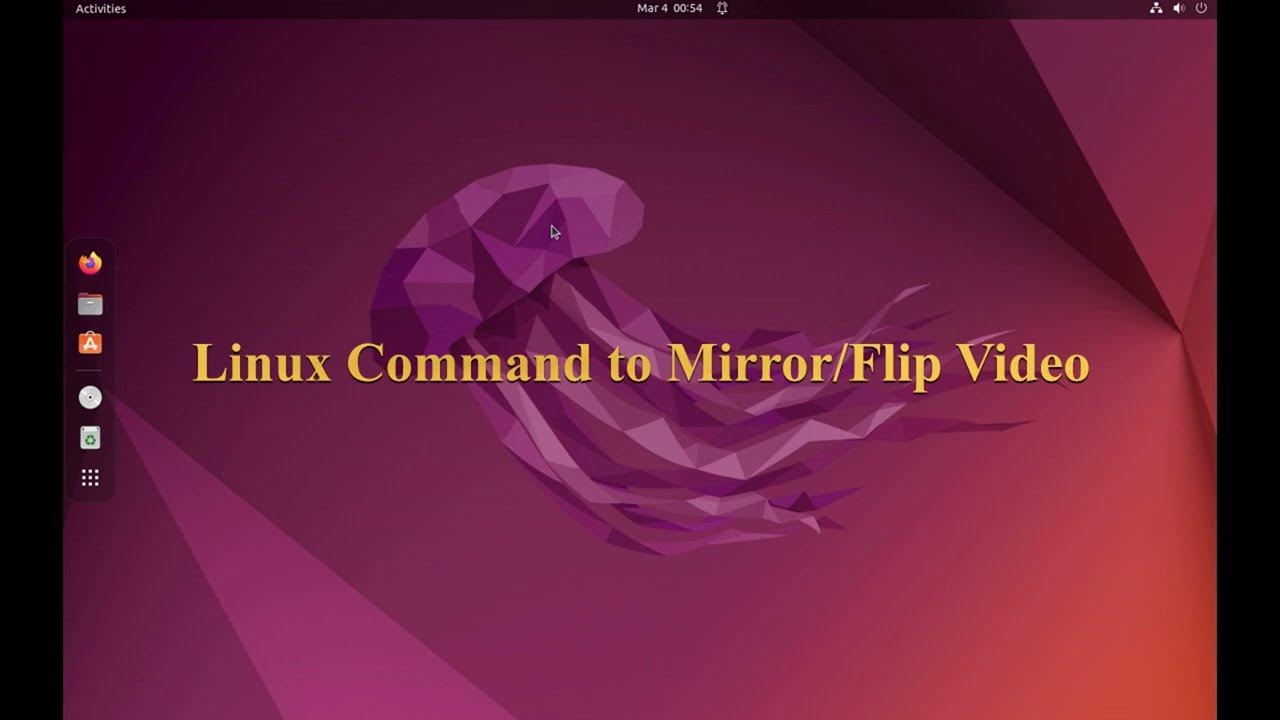The width and height of the screenshot is (1280, 720).
Task: Show Applications grid in the dock
Action: point(90,478)
